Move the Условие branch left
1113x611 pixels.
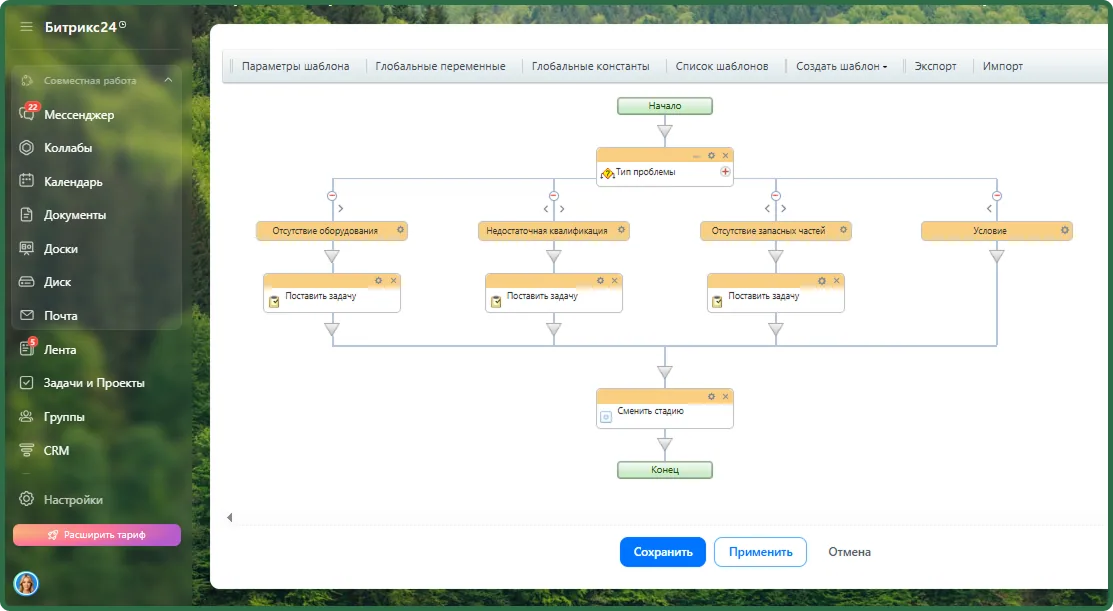989,209
